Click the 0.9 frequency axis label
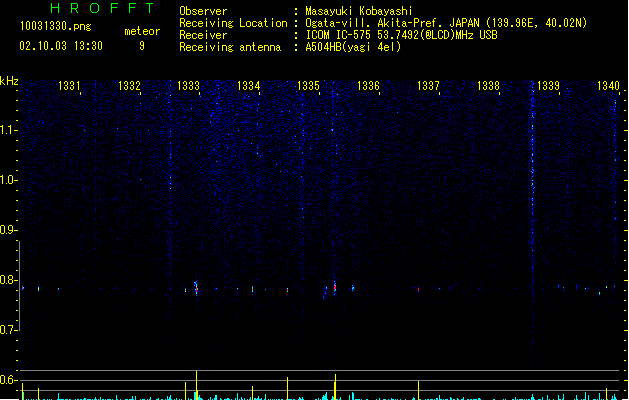 (x=8, y=230)
